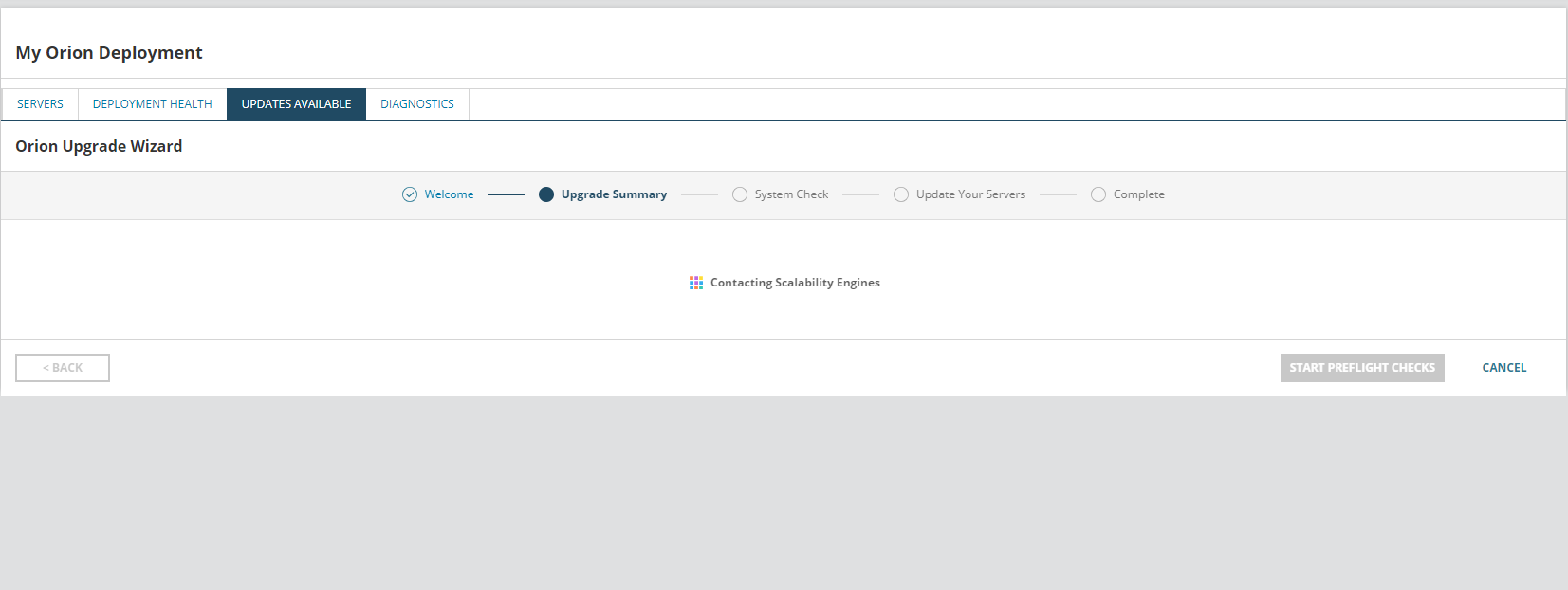Click the My Orion Deployment heading

[x=109, y=53]
